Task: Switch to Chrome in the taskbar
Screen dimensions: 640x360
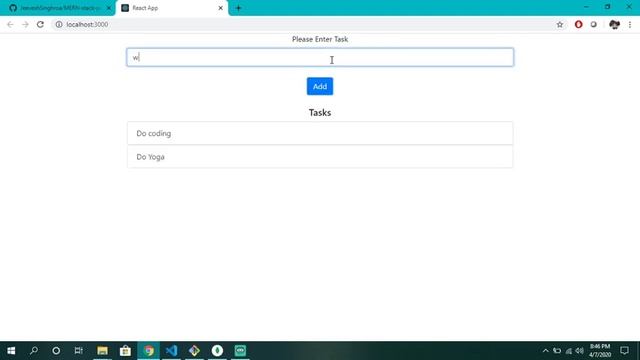Action: tap(149, 351)
